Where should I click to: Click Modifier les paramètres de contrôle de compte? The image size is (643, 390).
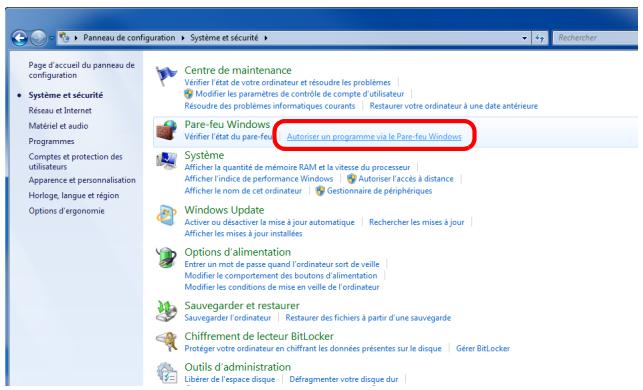click(300, 94)
